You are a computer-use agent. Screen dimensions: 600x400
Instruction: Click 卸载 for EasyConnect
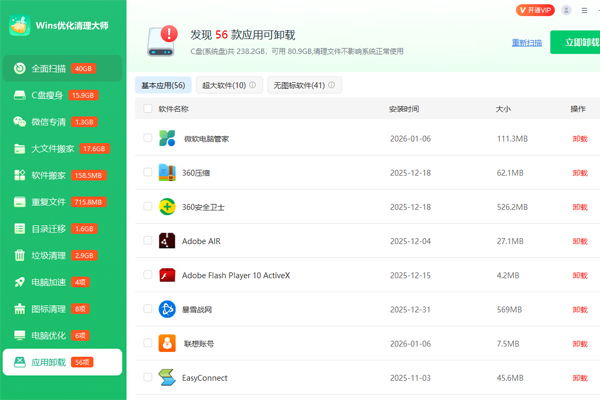(x=580, y=378)
